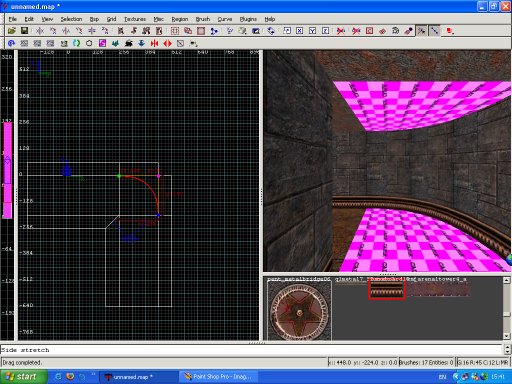
Task: Click the pink brush bar in Z window
Action: tap(8, 170)
